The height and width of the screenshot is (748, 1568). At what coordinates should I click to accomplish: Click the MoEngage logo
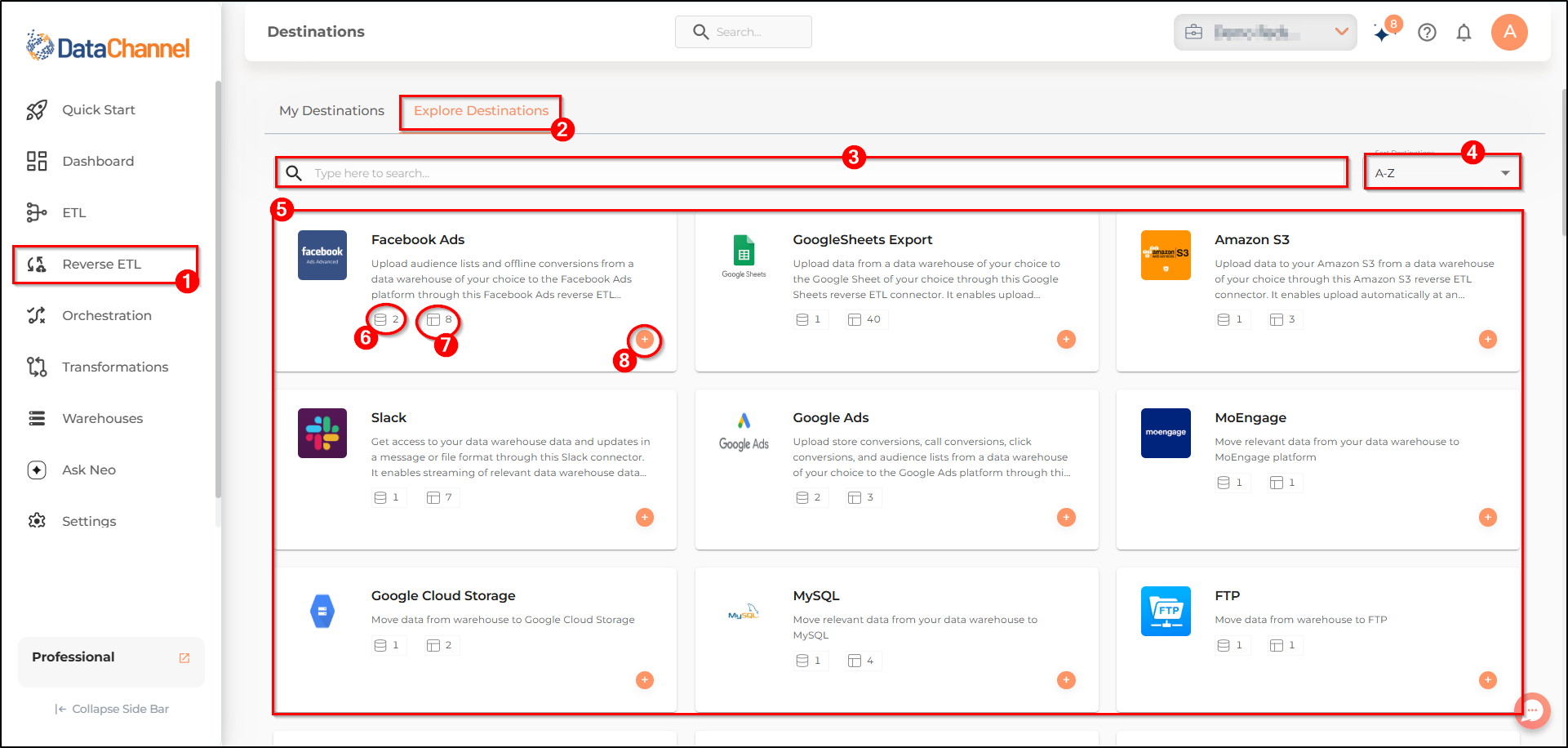pyautogui.click(x=1166, y=433)
